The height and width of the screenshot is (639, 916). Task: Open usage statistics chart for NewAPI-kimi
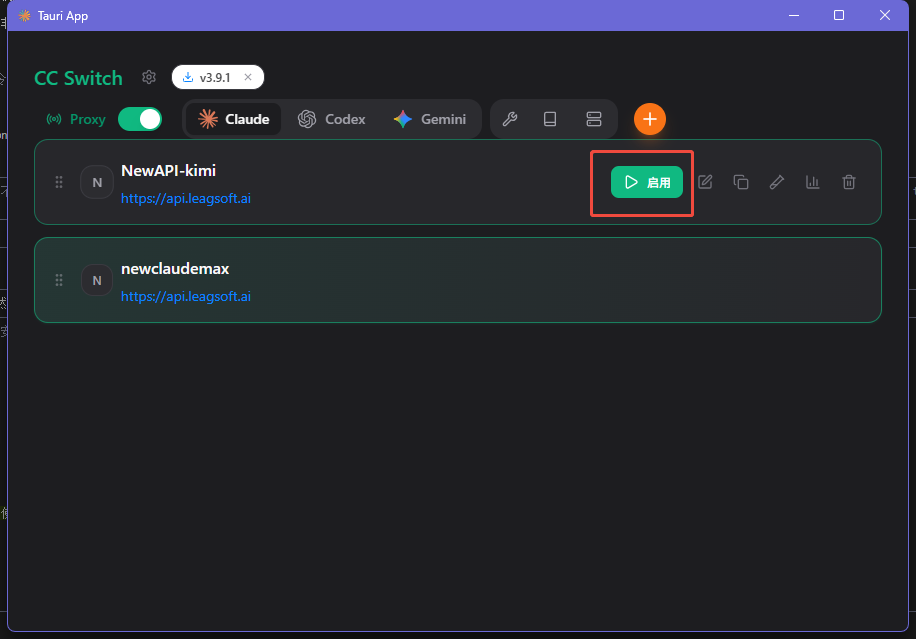(813, 182)
